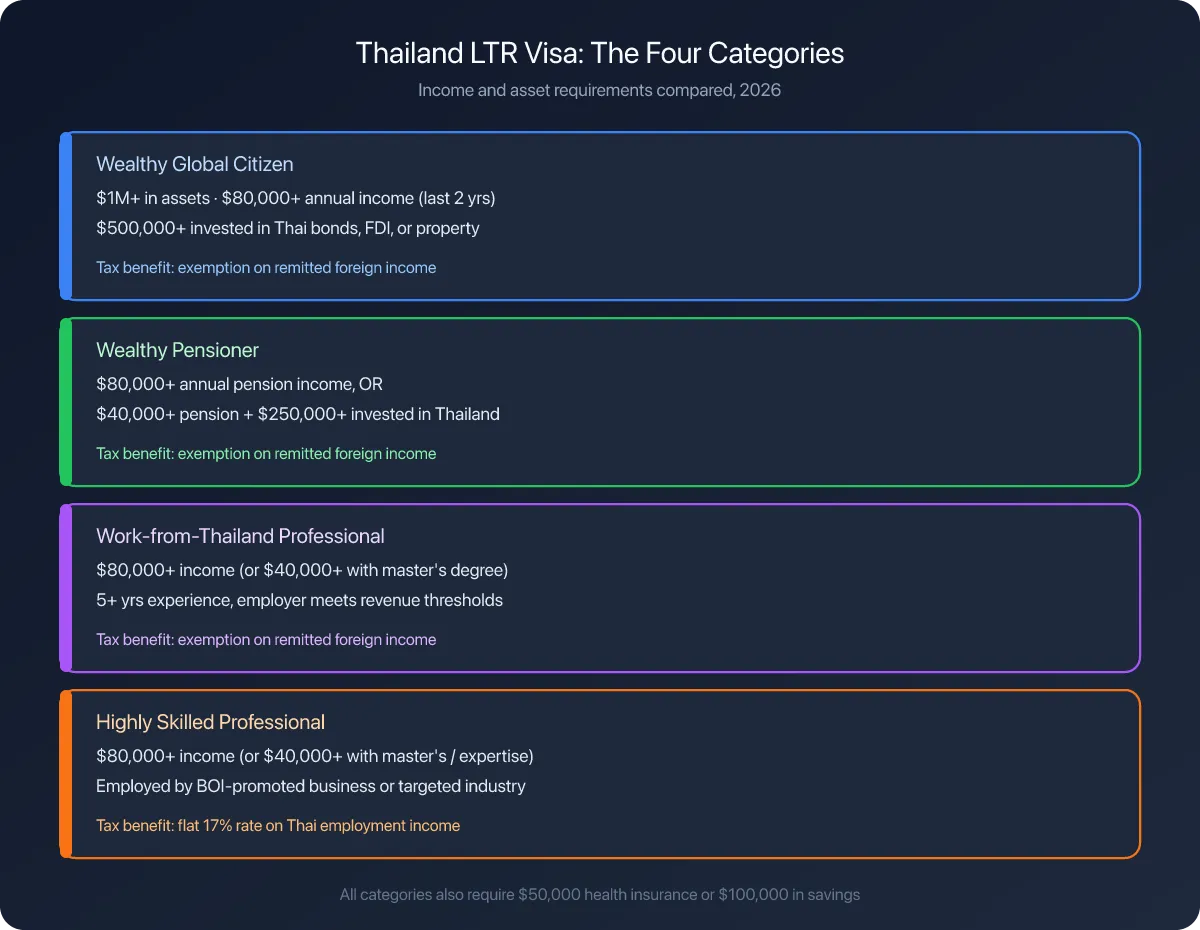Select the Wealthy Pensioner heading
Screen dimensions: 1200x930
[177, 350]
